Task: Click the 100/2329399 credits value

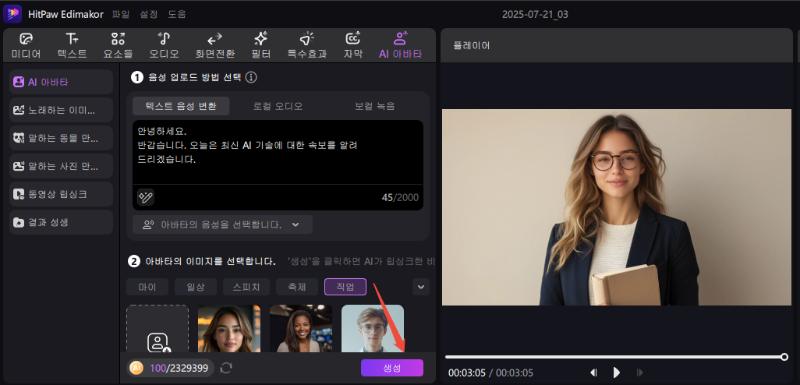Action: pyautogui.click(x=179, y=368)
